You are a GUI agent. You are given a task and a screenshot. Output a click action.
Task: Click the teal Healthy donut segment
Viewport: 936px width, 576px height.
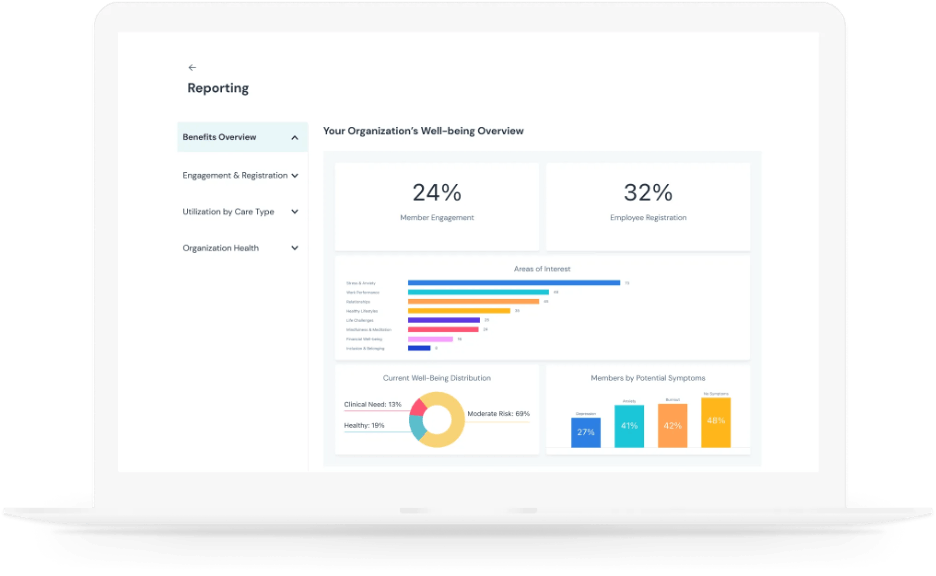[416, 427]
